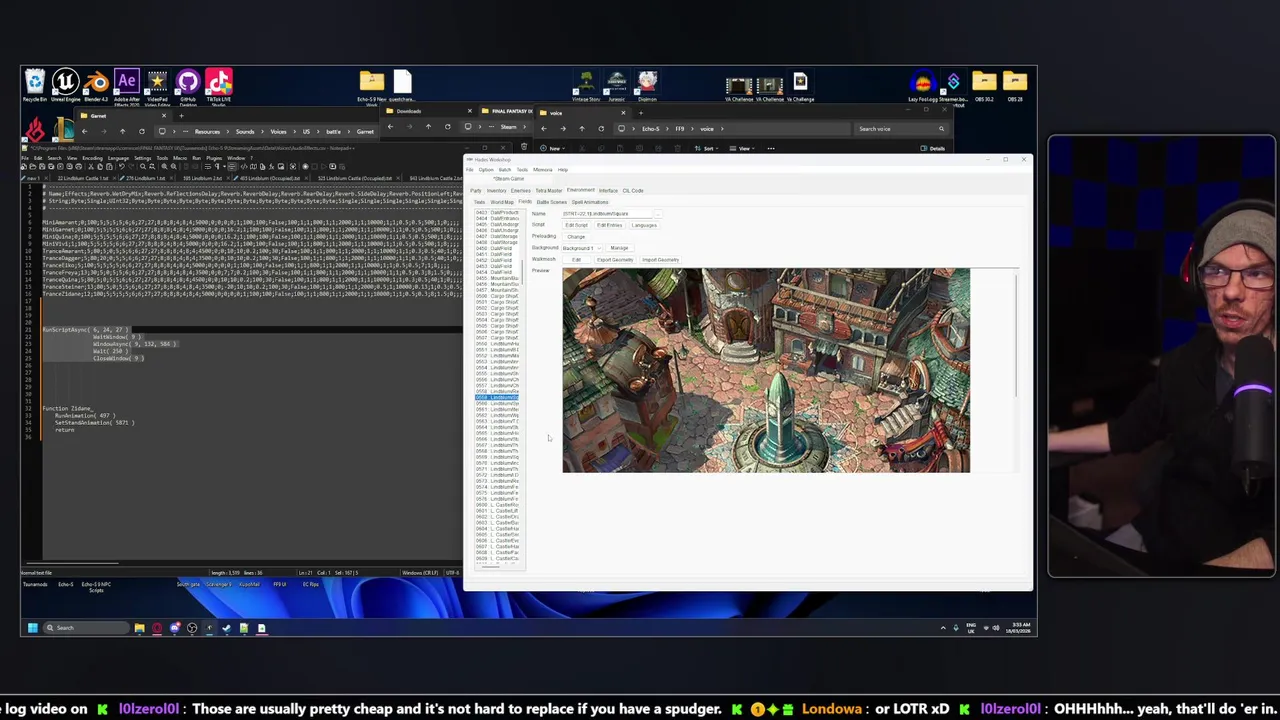This screenshot has height=720, width=1280.
Task: Click the FF9 breadcrumb in voice Explorer
Action: click(680, 128)
